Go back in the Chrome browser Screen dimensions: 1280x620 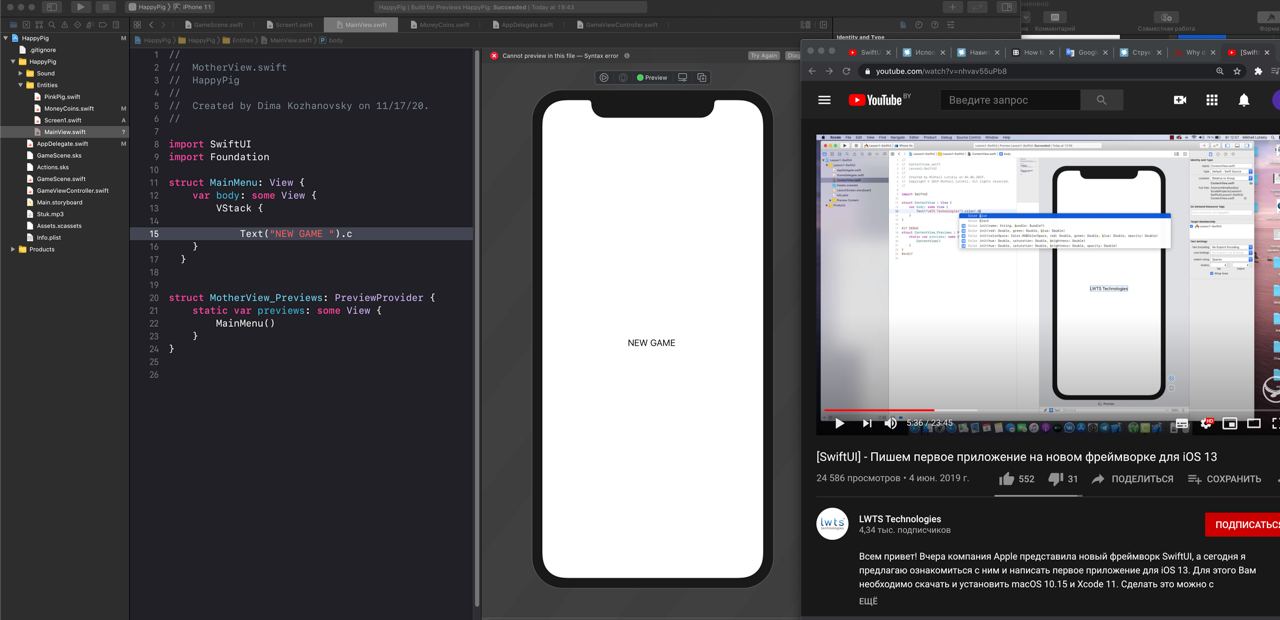[811, 71]
